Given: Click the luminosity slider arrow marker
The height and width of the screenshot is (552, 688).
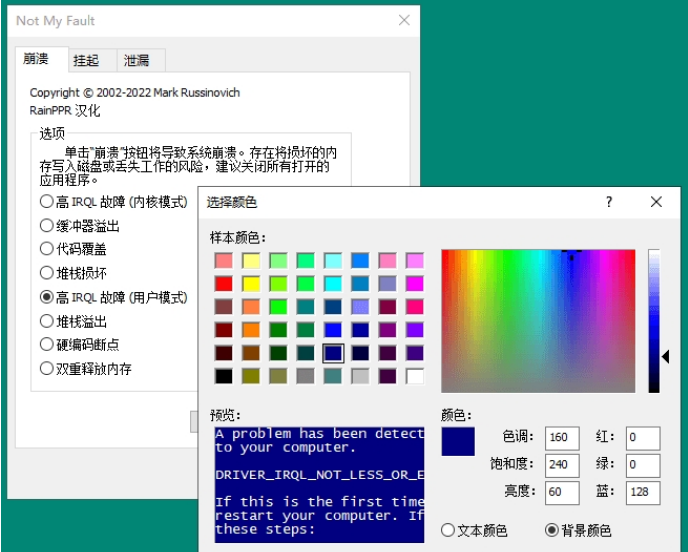Looking at the screenshot, I should point(666,357).
